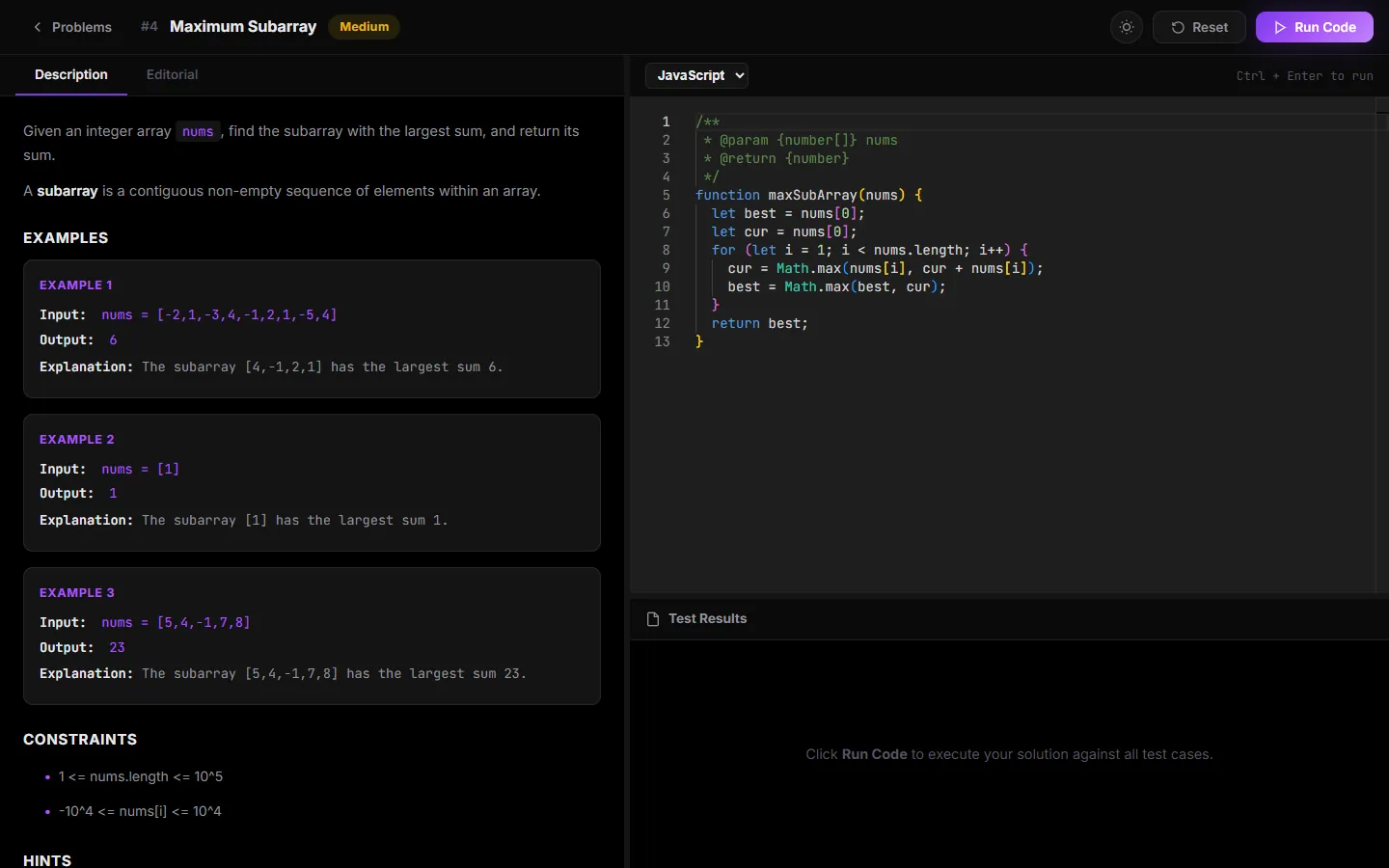Screen dimensions: 1389x868
Task: Open the JavaScript language dropdown
Action: click(697, 75)
